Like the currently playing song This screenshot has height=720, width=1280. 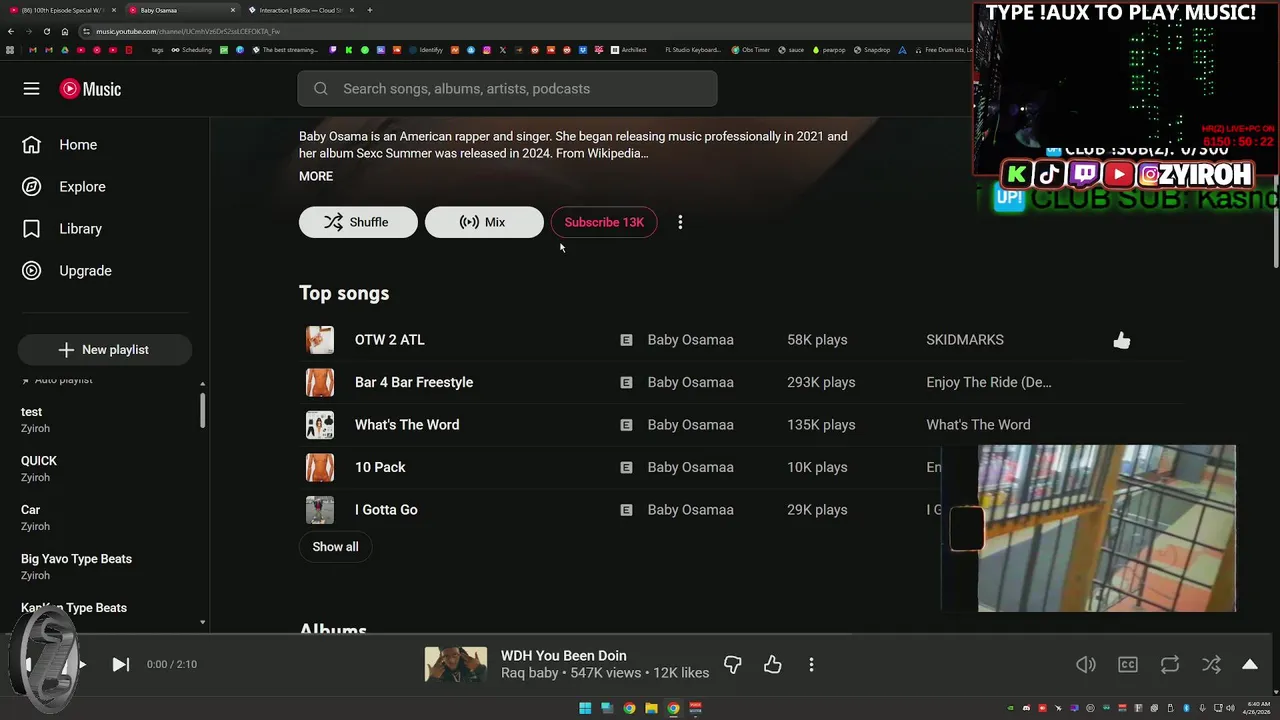coord(772,664)
